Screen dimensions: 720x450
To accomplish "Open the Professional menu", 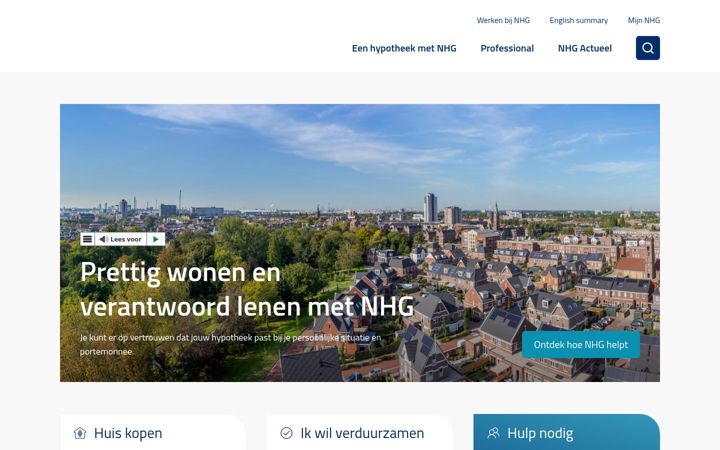I will click(507, 48).
